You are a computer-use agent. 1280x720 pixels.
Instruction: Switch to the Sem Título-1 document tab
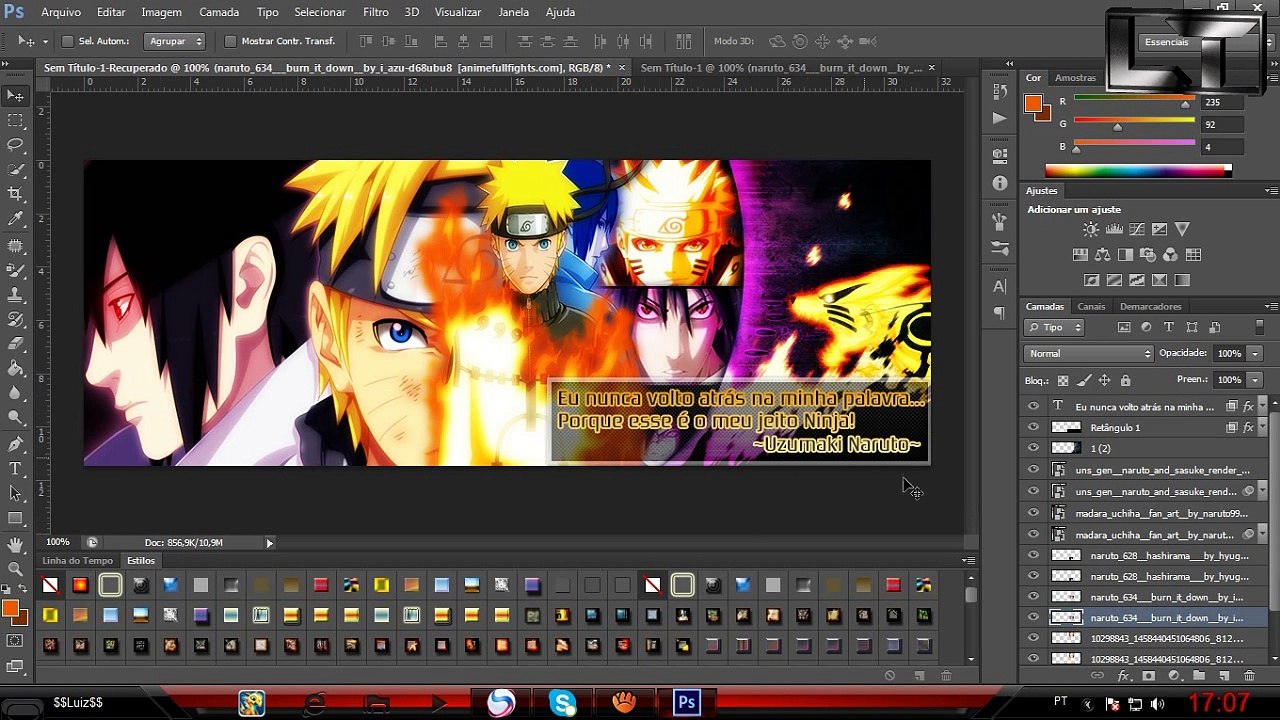(781, 67)
